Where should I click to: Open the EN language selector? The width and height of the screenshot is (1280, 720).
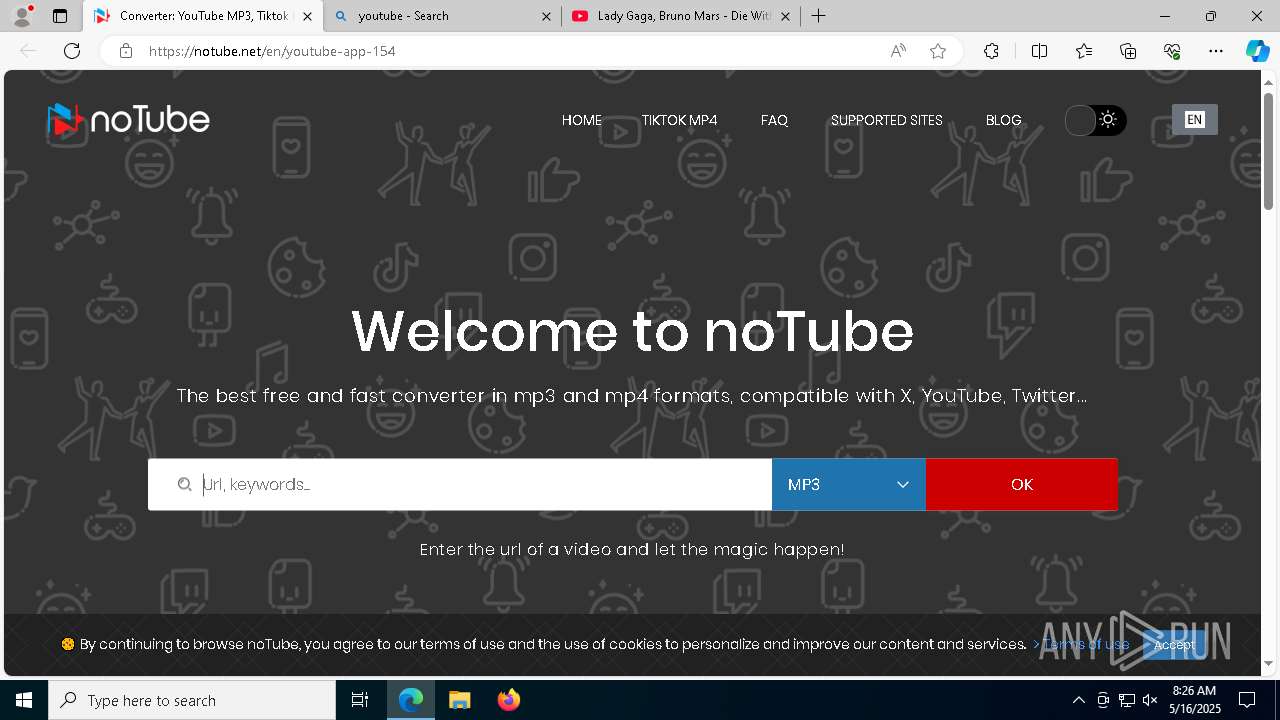(x=1194, y=120)
